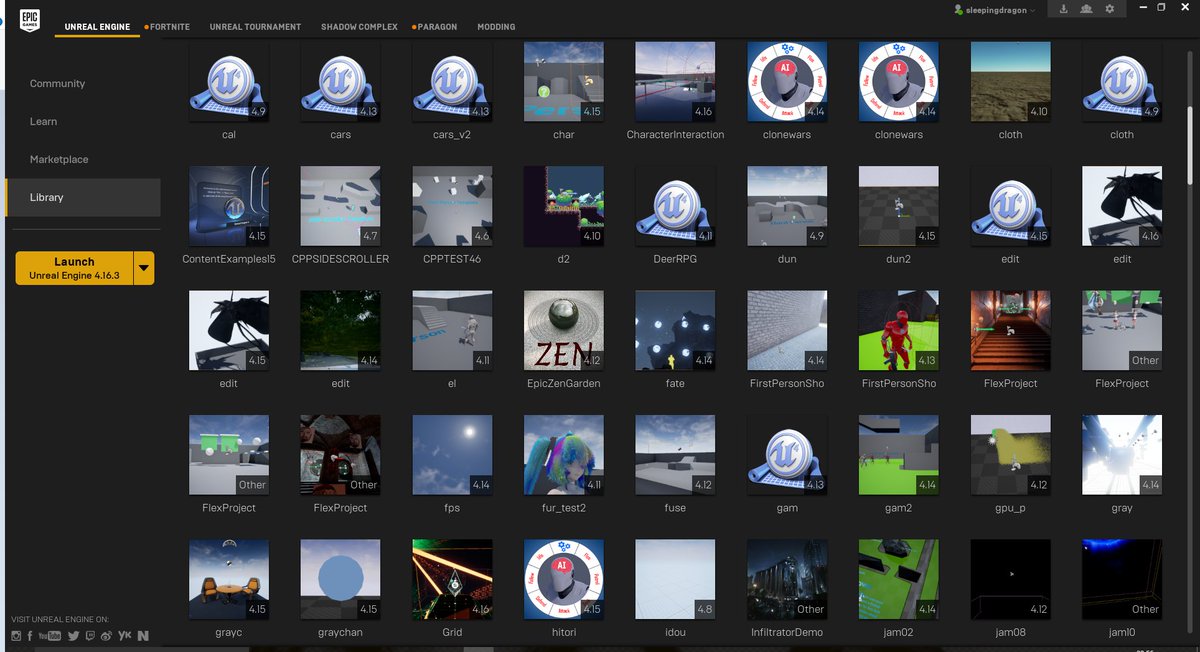Open the char project thumbnail

point(564,82)
